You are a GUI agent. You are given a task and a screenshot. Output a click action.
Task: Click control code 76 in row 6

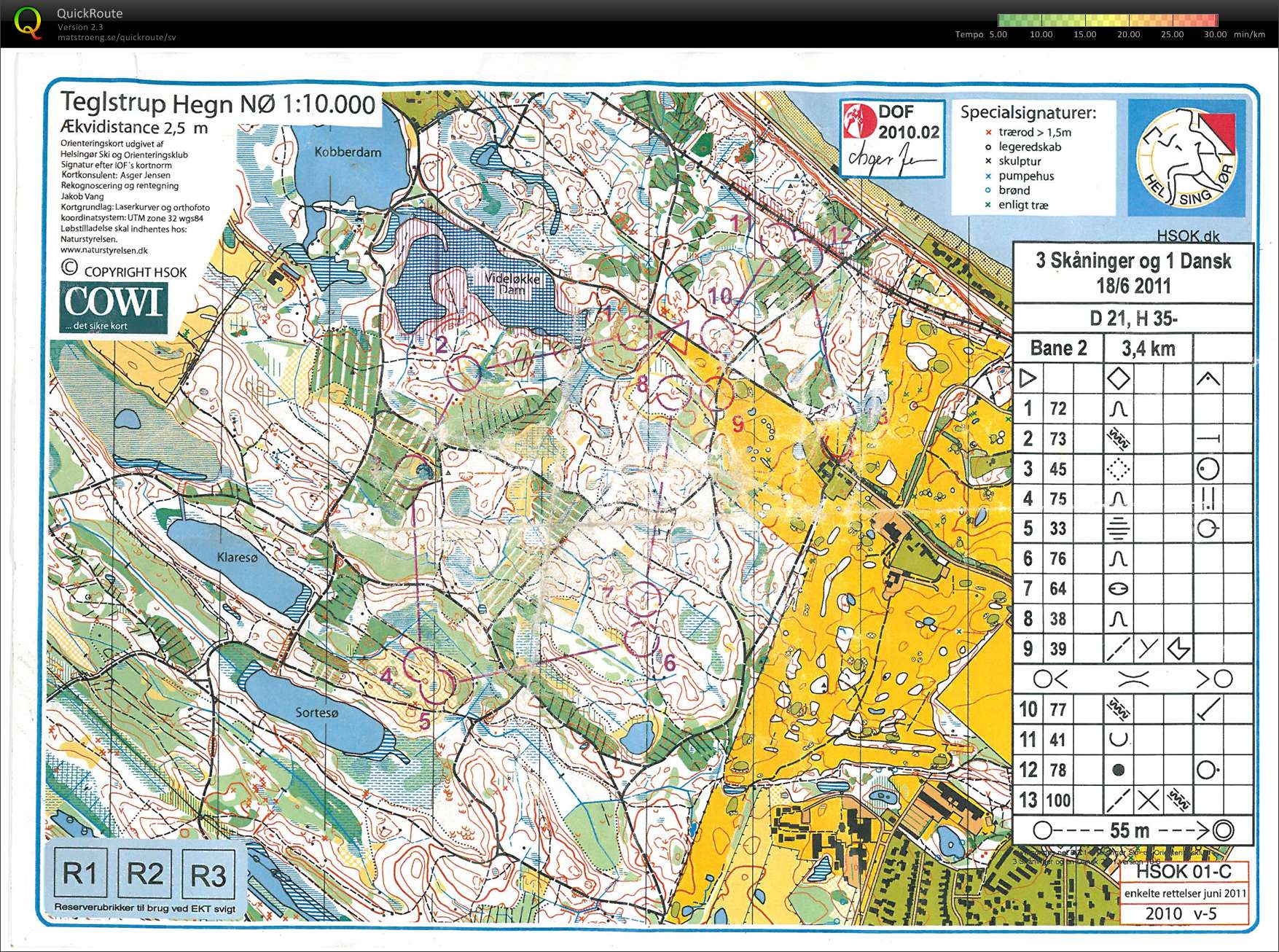(1058, 558)
